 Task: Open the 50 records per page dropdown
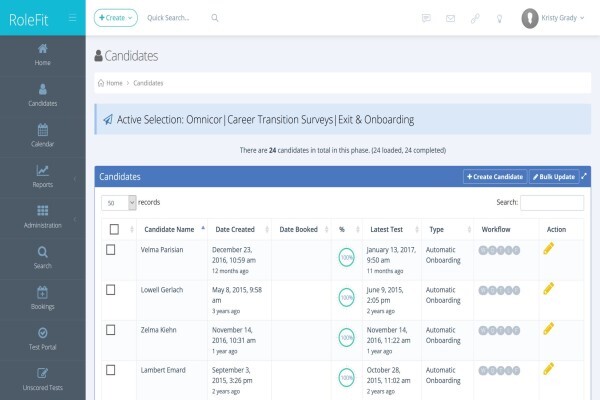coord(119,203)
